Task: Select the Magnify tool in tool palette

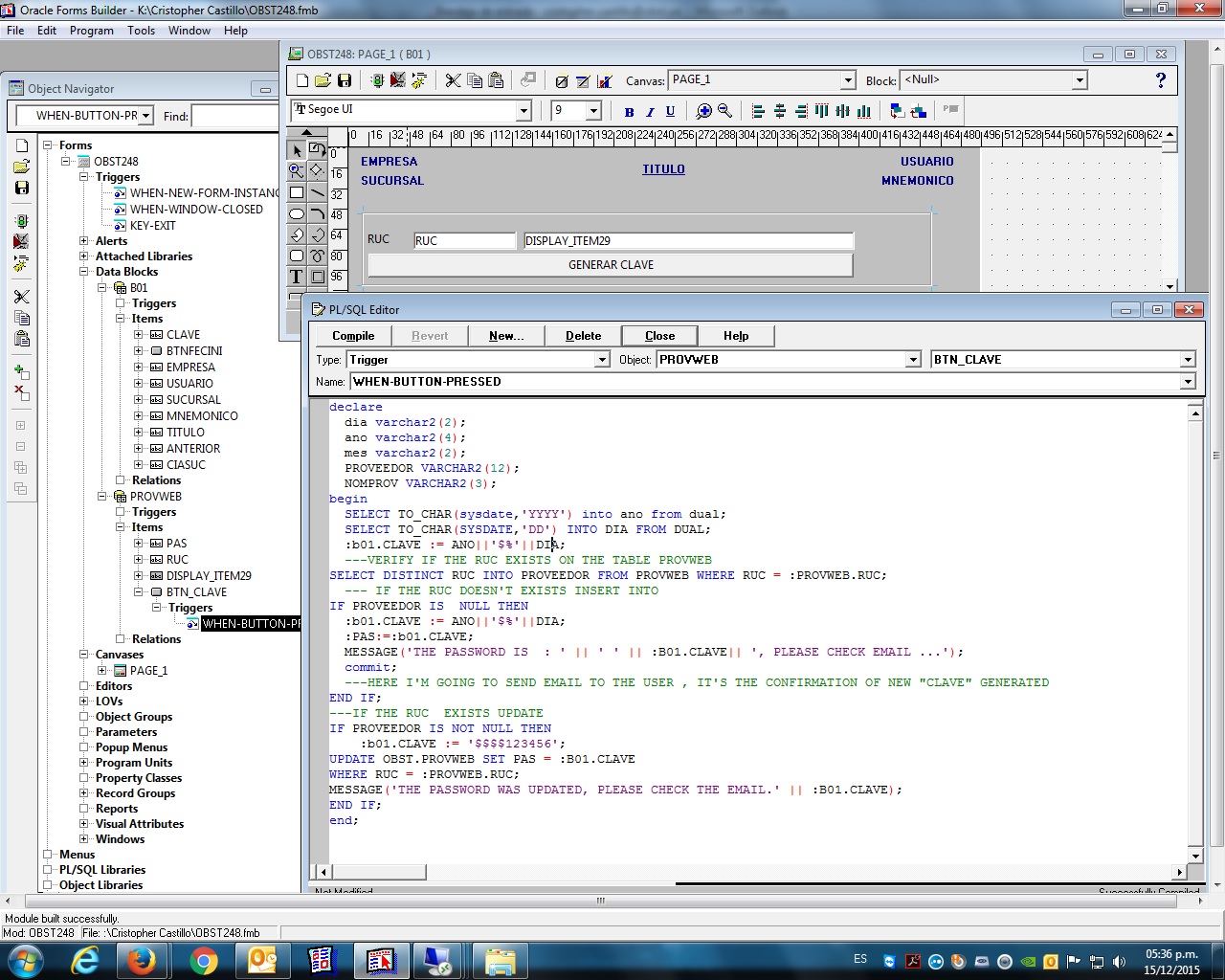Action: click(297, 171)
